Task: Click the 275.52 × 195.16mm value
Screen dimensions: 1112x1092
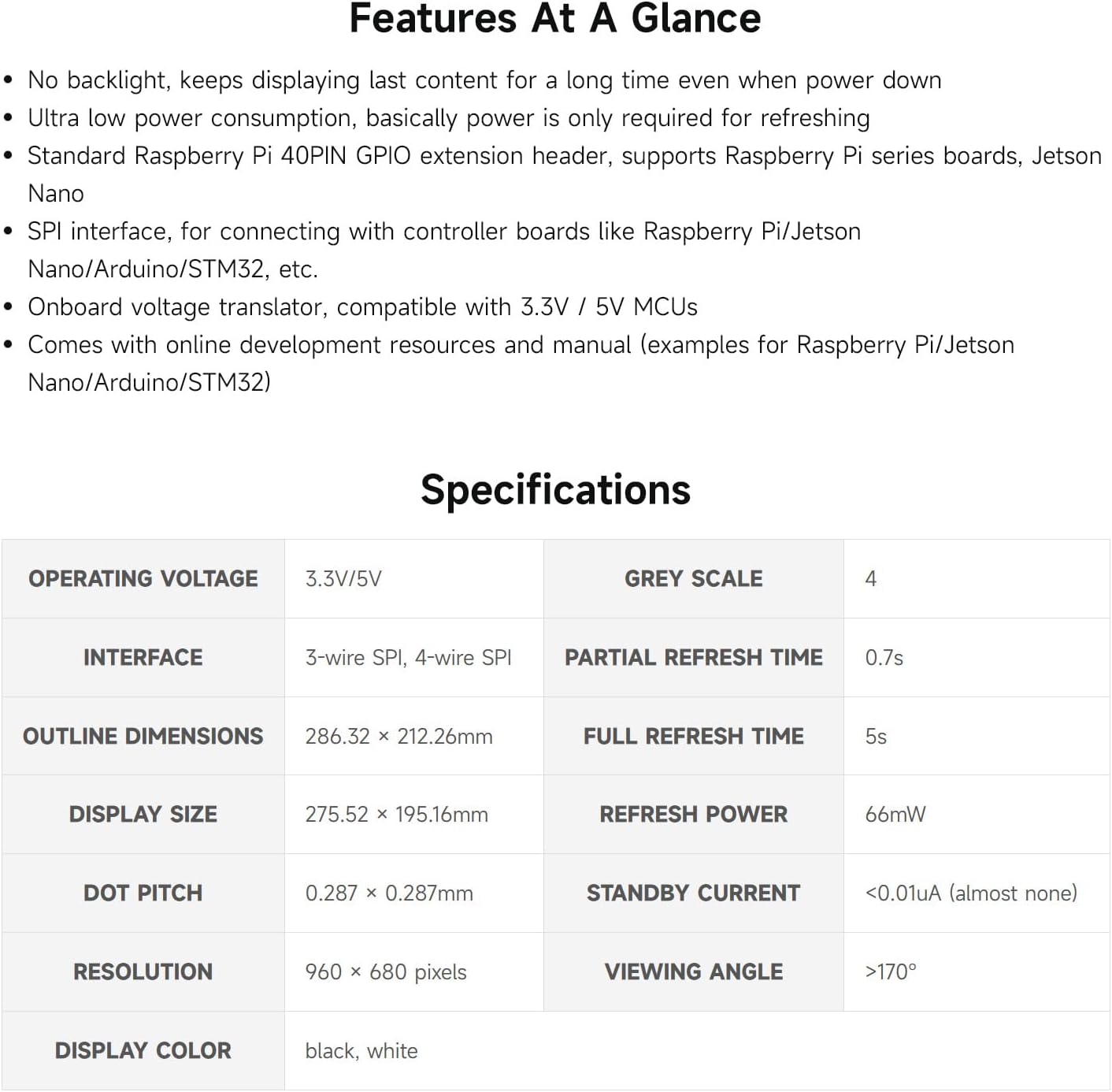Action: pyautogui.click(x=396, y=814)
